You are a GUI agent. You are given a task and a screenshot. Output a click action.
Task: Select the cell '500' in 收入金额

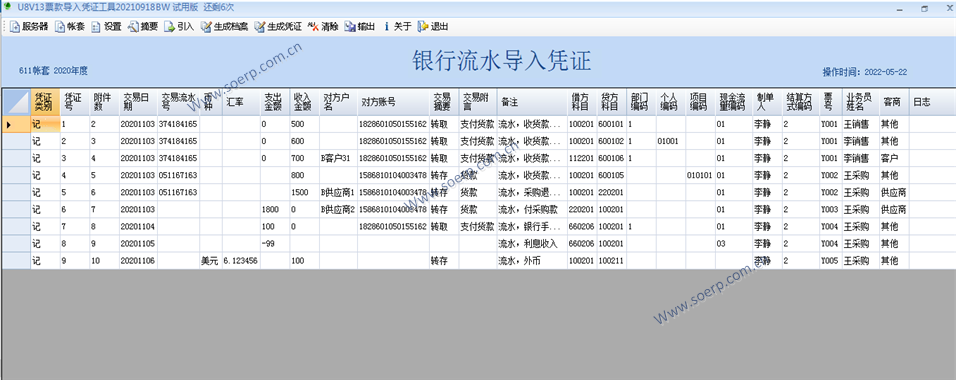pyautogui.click(x=304, y=124)
